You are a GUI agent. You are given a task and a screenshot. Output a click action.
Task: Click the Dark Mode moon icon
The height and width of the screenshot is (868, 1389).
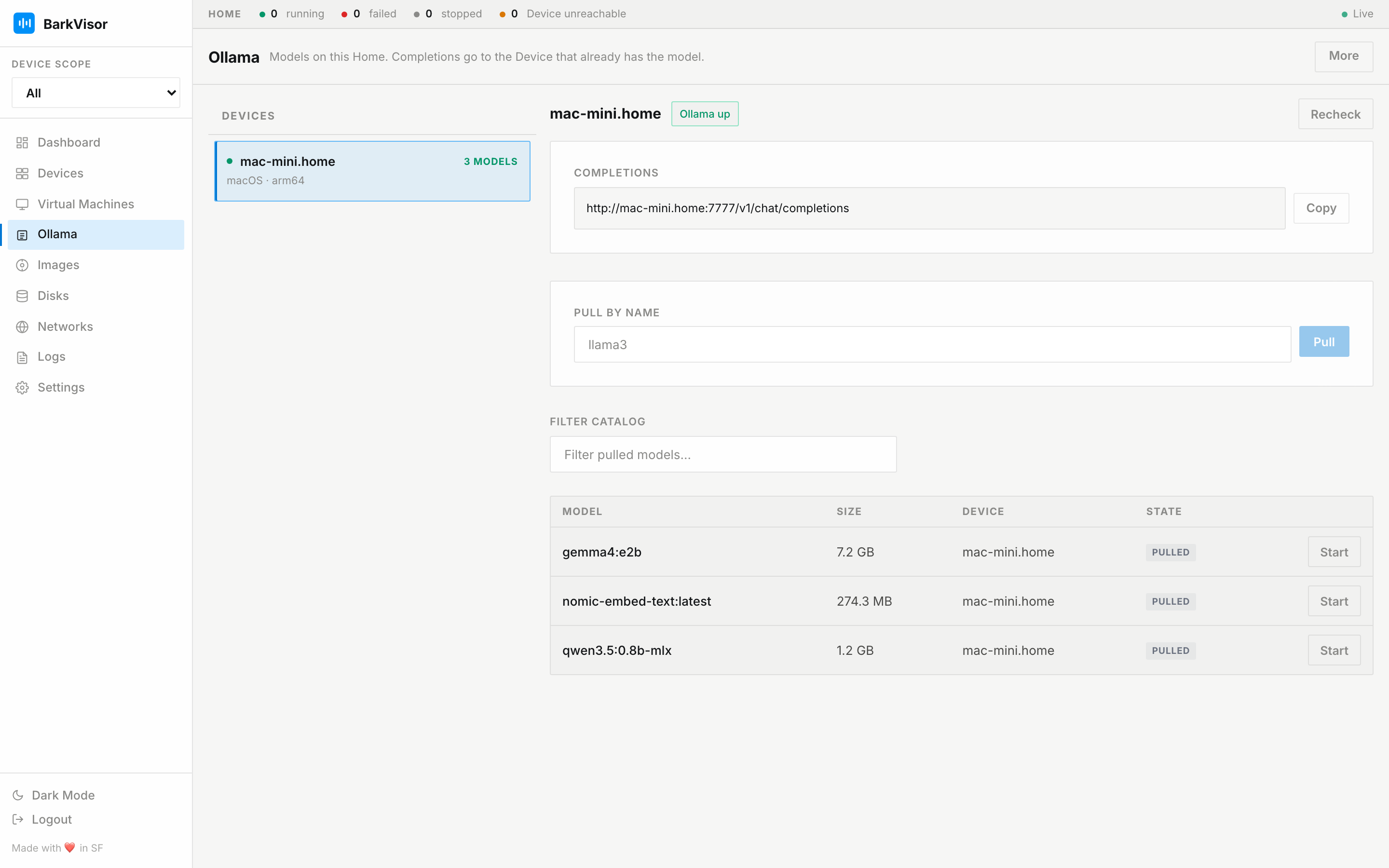[18, 795]
